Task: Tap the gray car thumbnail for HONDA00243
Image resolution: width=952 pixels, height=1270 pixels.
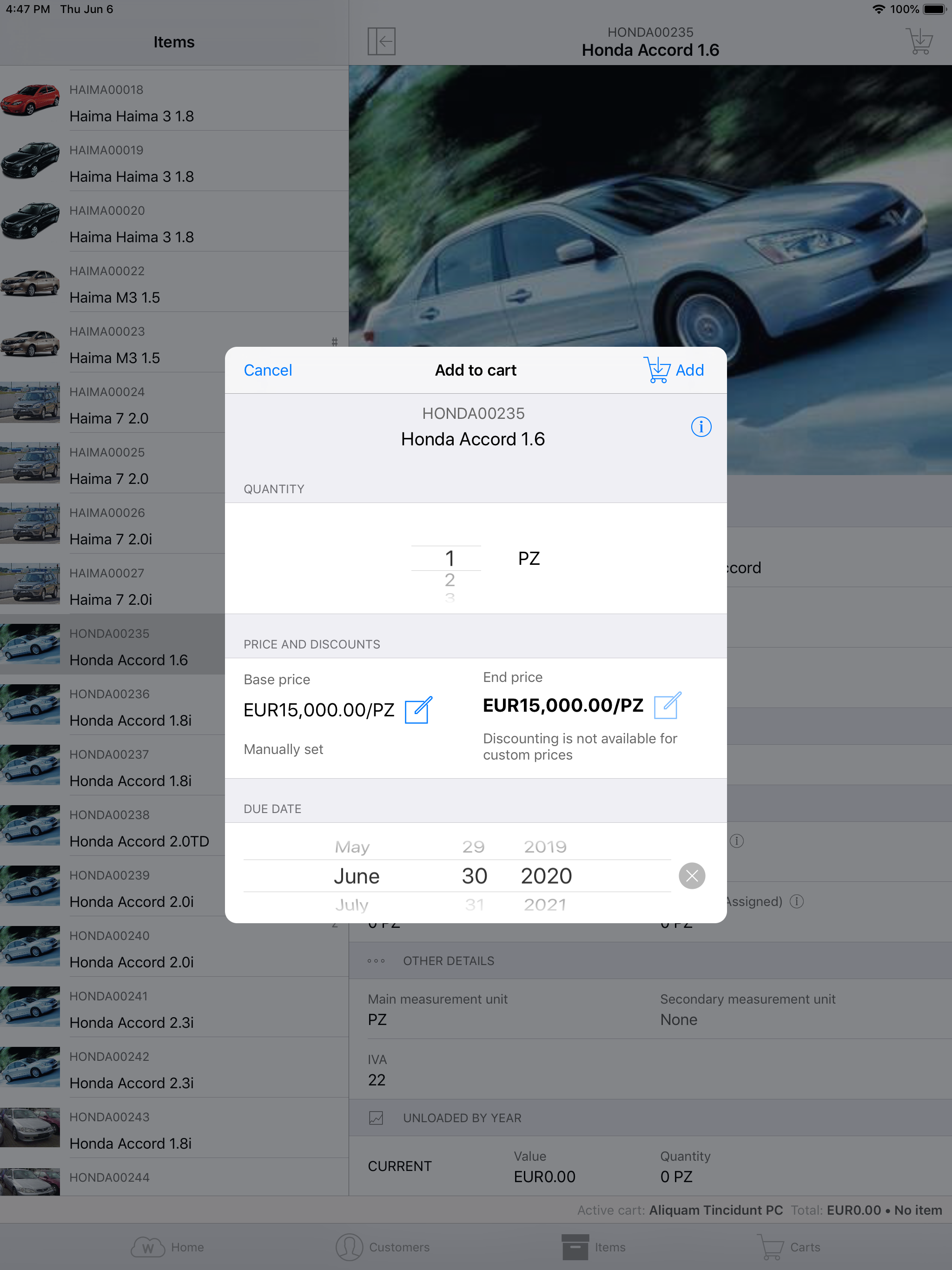Action: [30, 1128]
